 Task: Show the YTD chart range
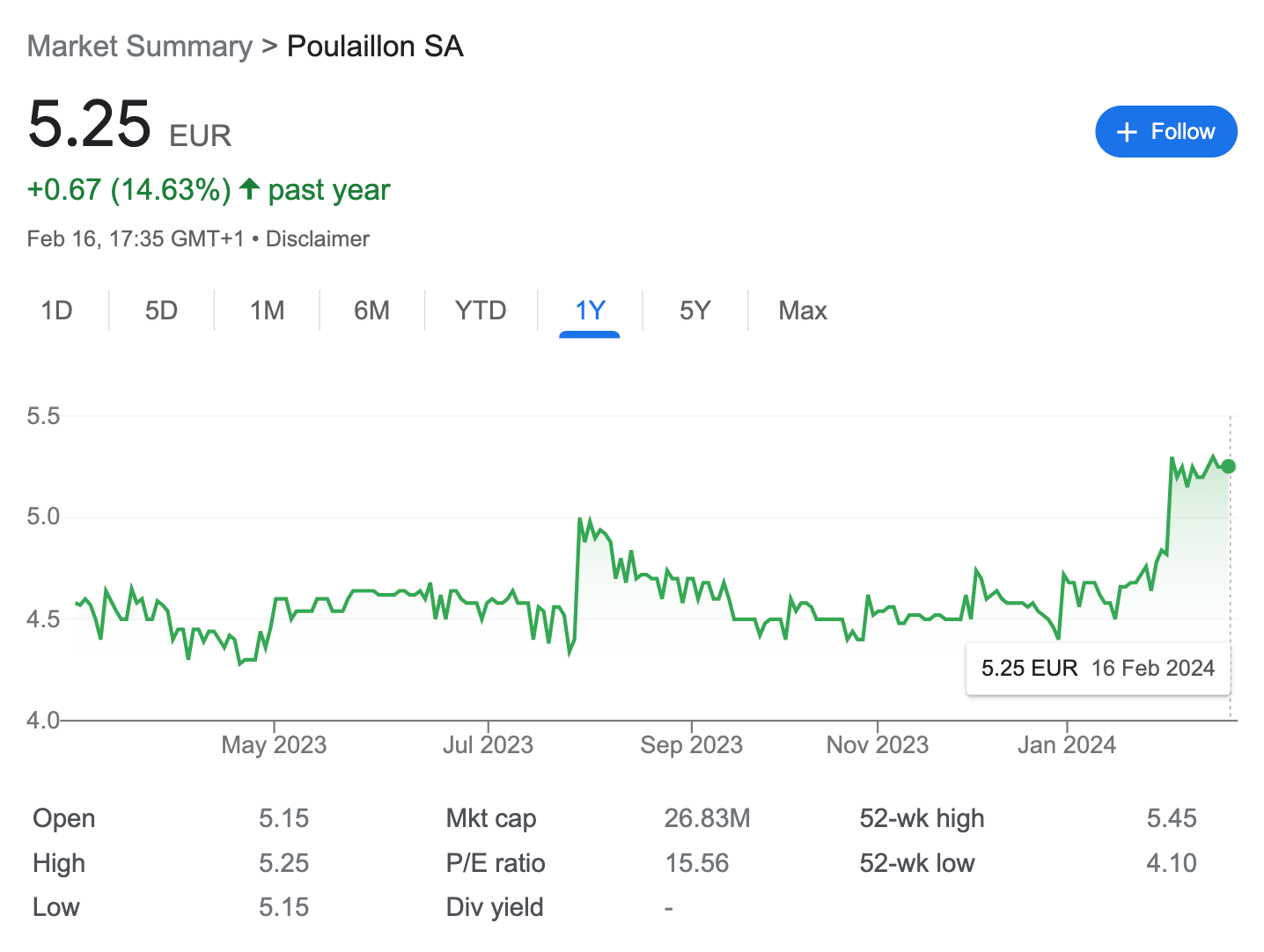point(481,311)
